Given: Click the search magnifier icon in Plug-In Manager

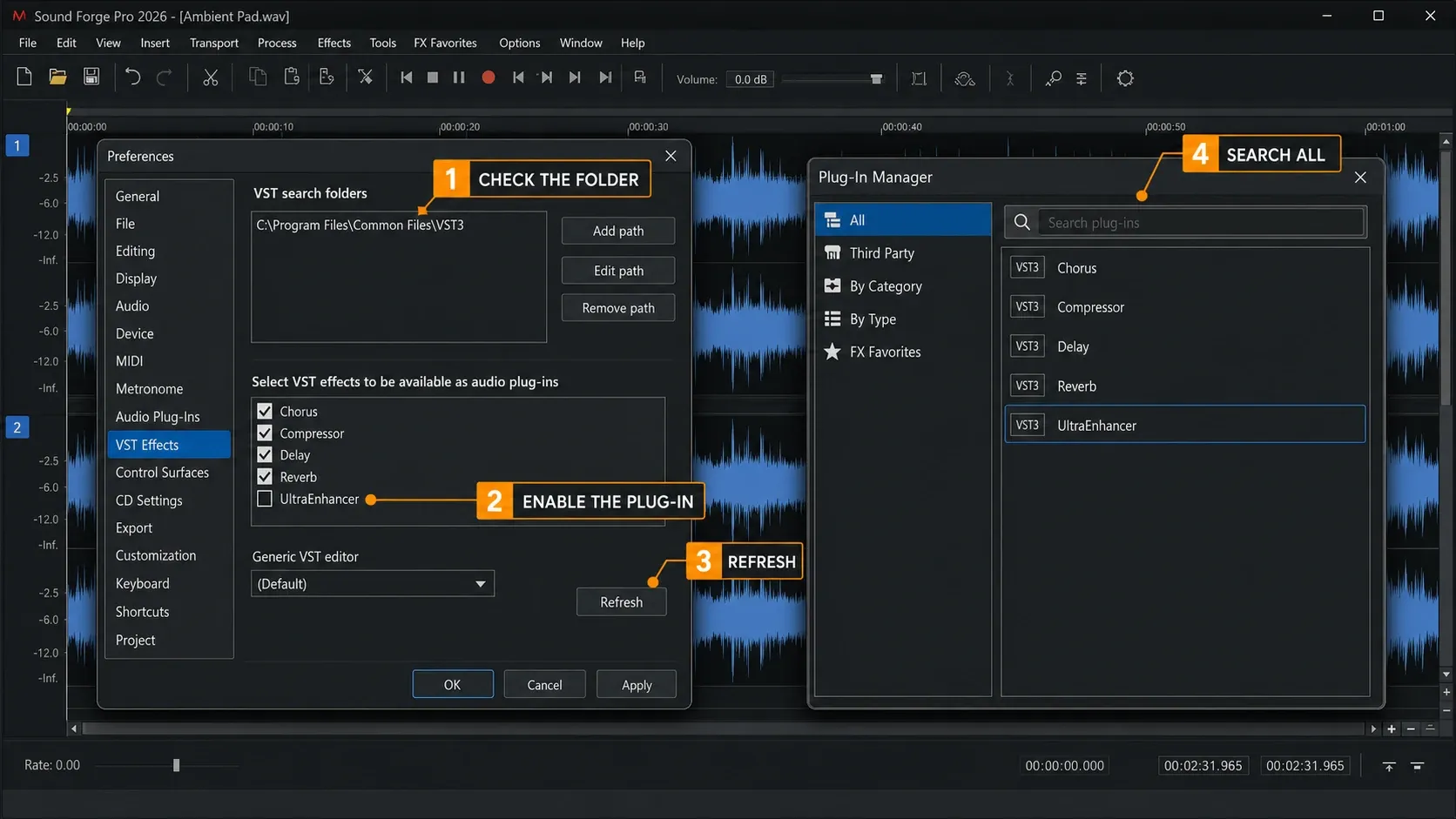Looking at the screenshot, I should click(x=1022, y=223).
